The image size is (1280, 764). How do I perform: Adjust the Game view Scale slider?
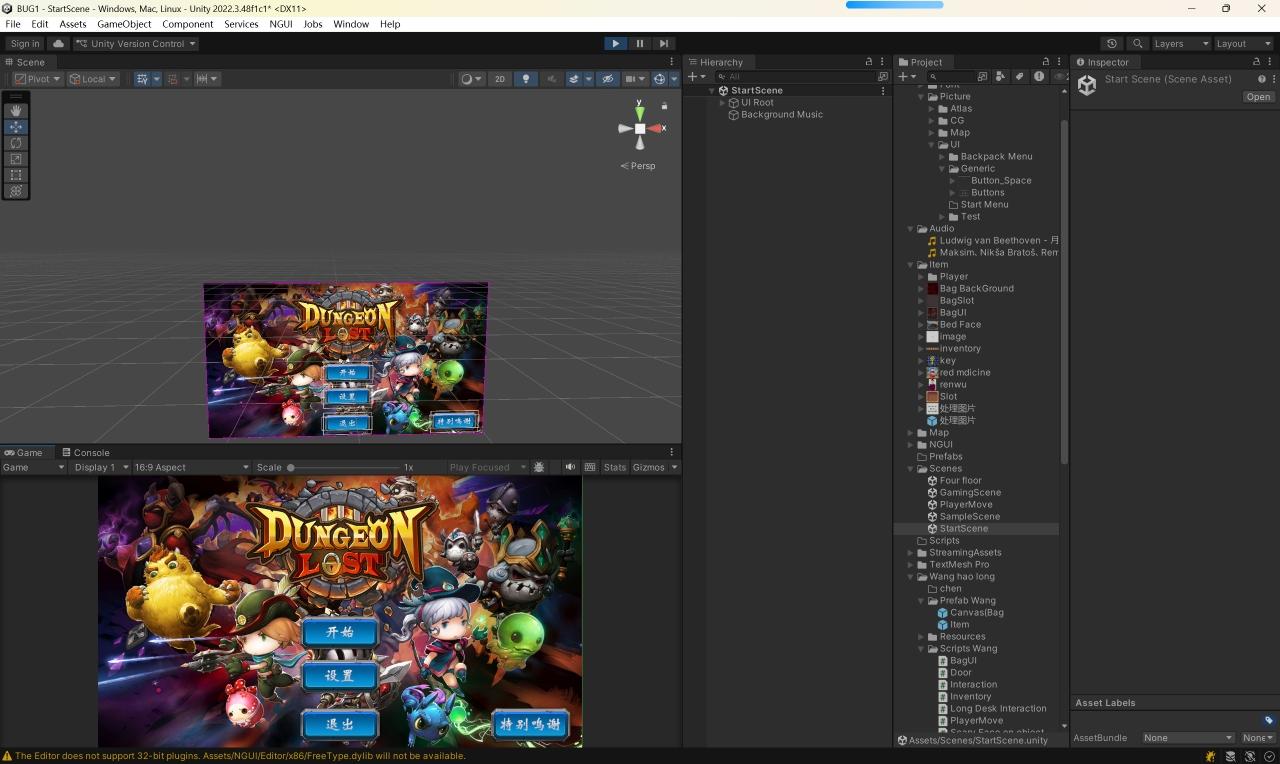click(291, 467)
